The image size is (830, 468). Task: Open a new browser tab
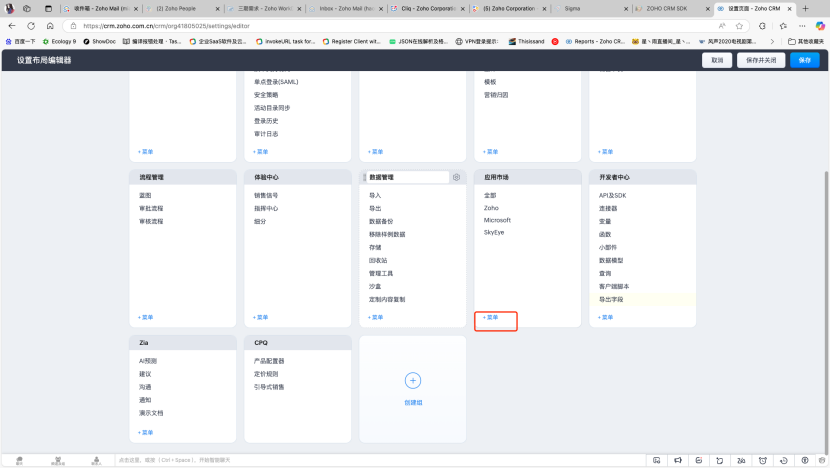click(x=805, y=8)
